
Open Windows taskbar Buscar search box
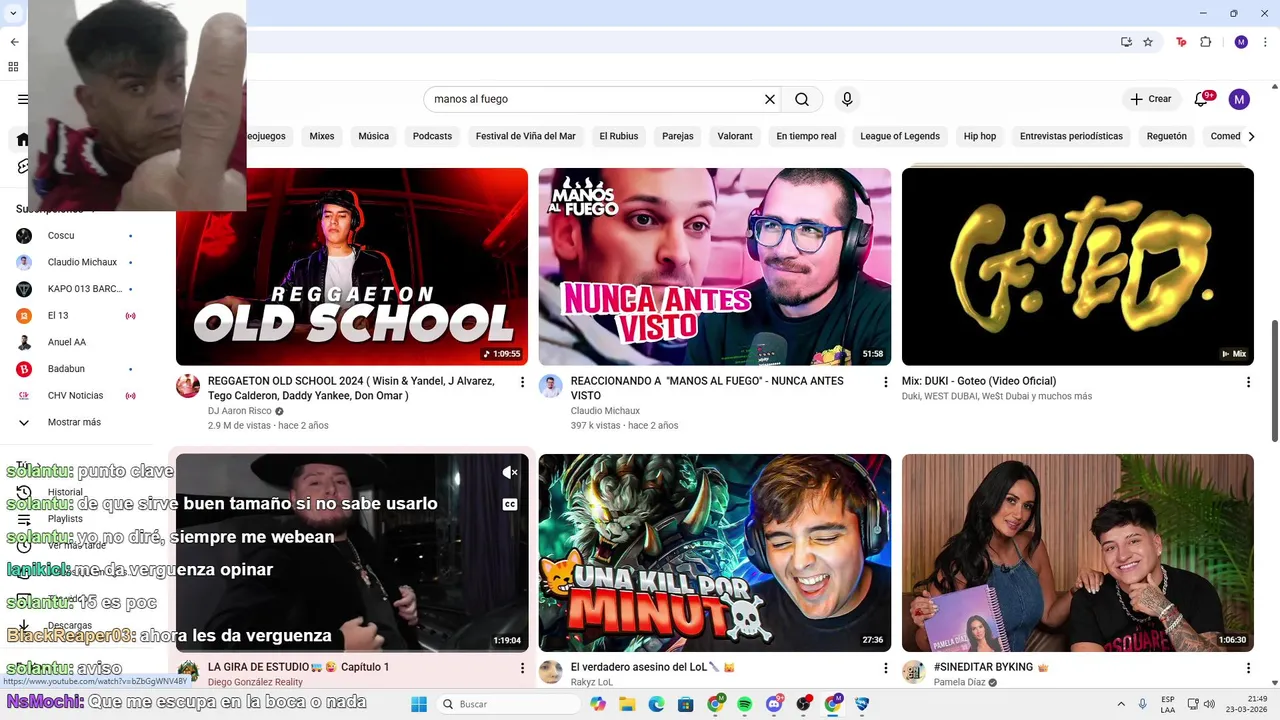point(508,704)
